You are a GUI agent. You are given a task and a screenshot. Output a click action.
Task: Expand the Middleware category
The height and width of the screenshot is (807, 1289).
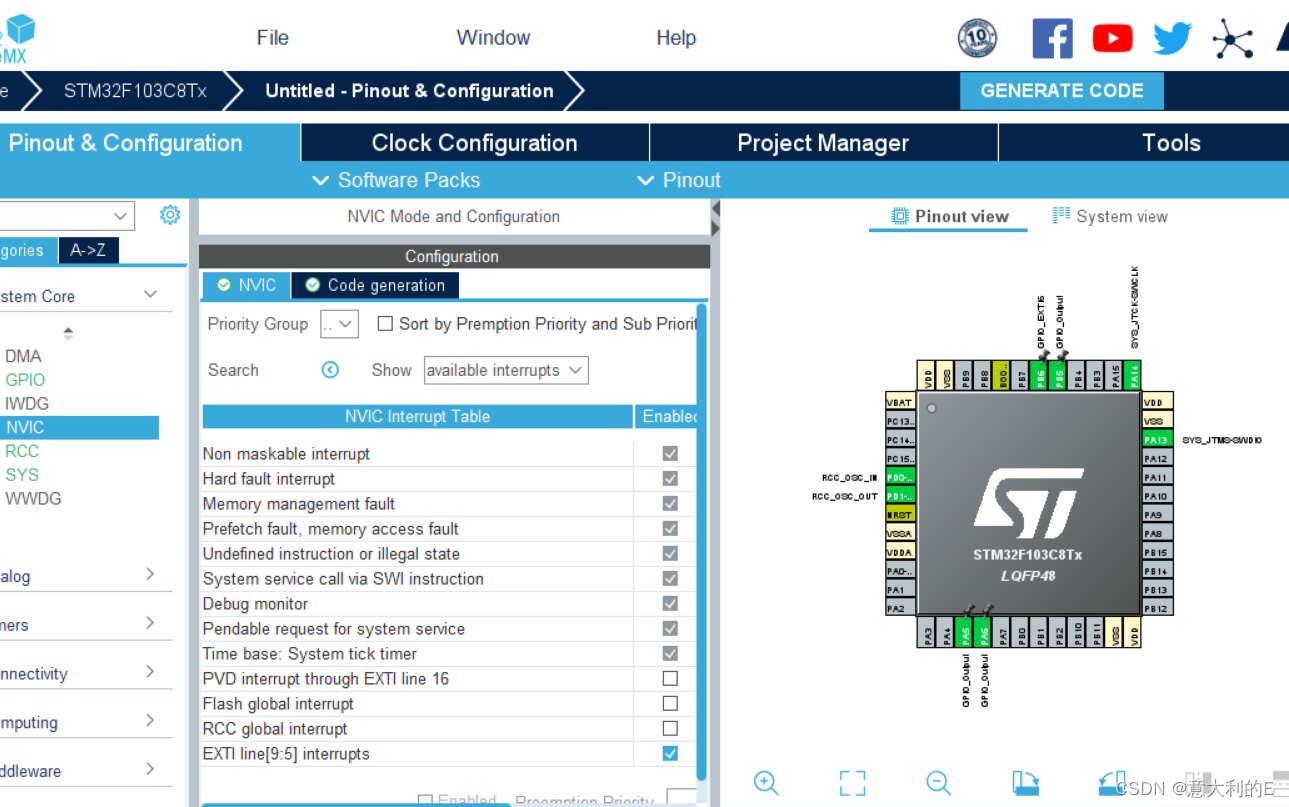click(150, 769)
